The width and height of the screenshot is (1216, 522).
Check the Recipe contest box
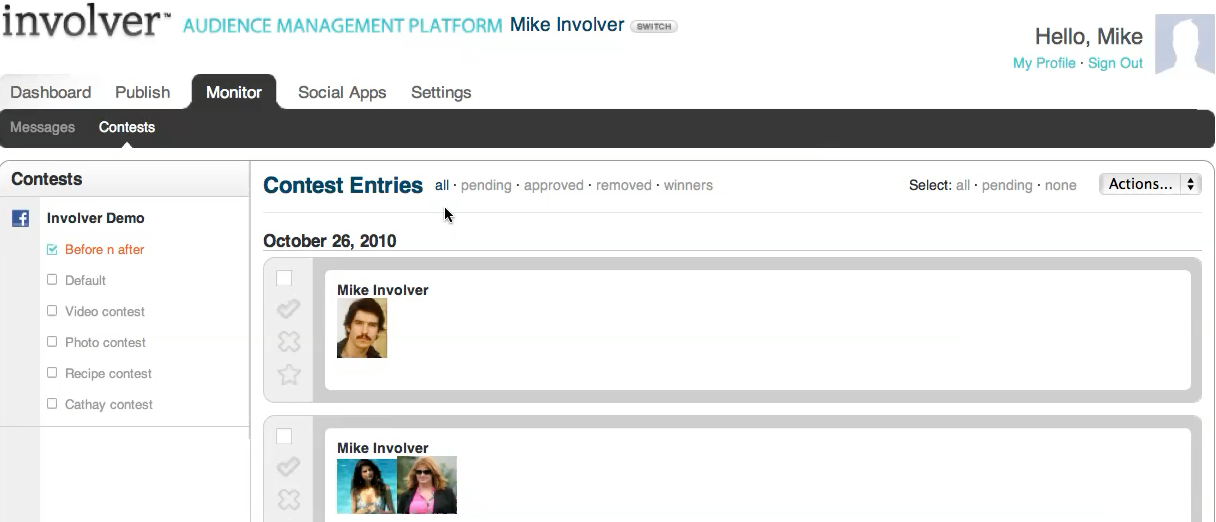53,373
